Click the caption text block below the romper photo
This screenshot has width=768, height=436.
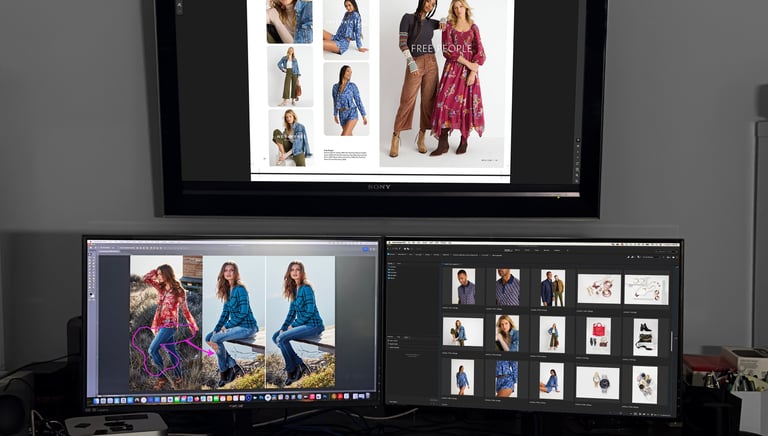345,155
